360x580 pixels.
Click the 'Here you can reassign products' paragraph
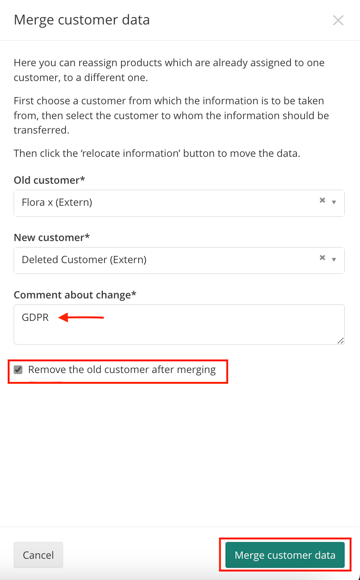[x=169, y=70]
